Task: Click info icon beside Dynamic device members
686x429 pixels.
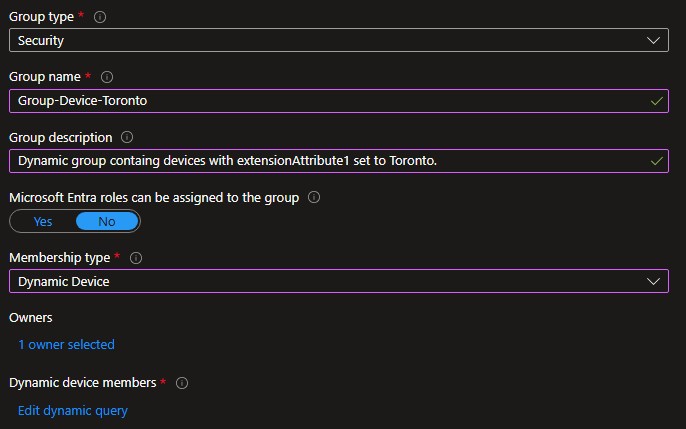Action: tap(183, 383)
